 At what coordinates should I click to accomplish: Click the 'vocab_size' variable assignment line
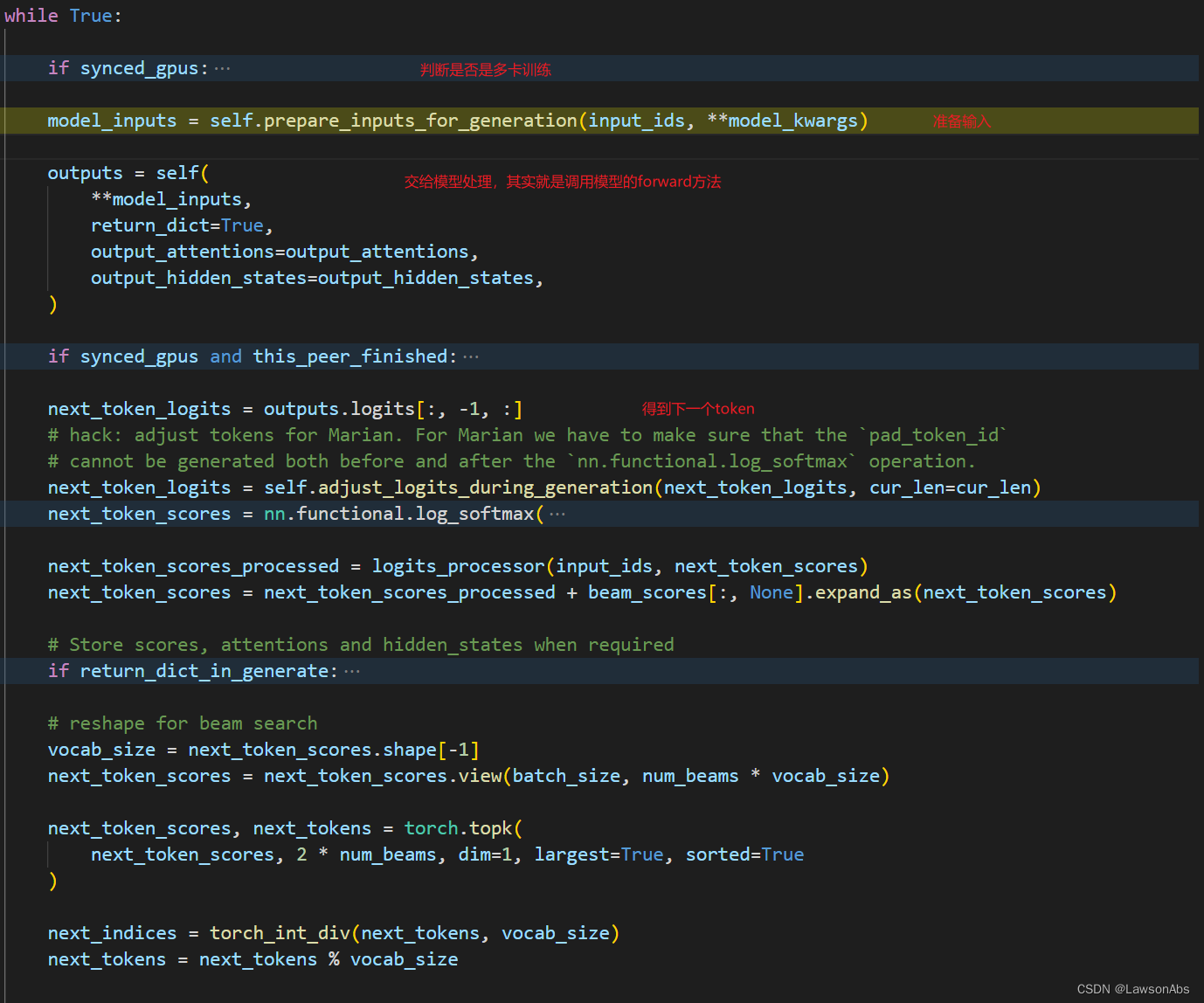click(x=263, y=750)
